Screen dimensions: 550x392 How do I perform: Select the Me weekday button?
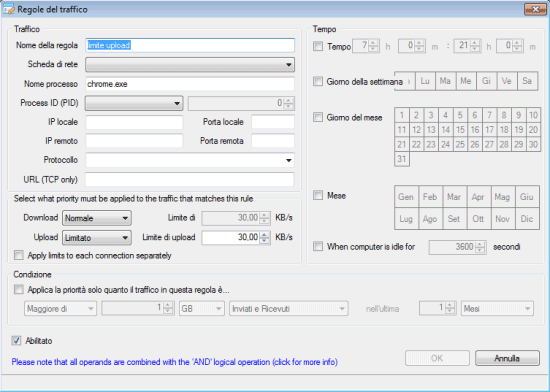coord(466,81)
